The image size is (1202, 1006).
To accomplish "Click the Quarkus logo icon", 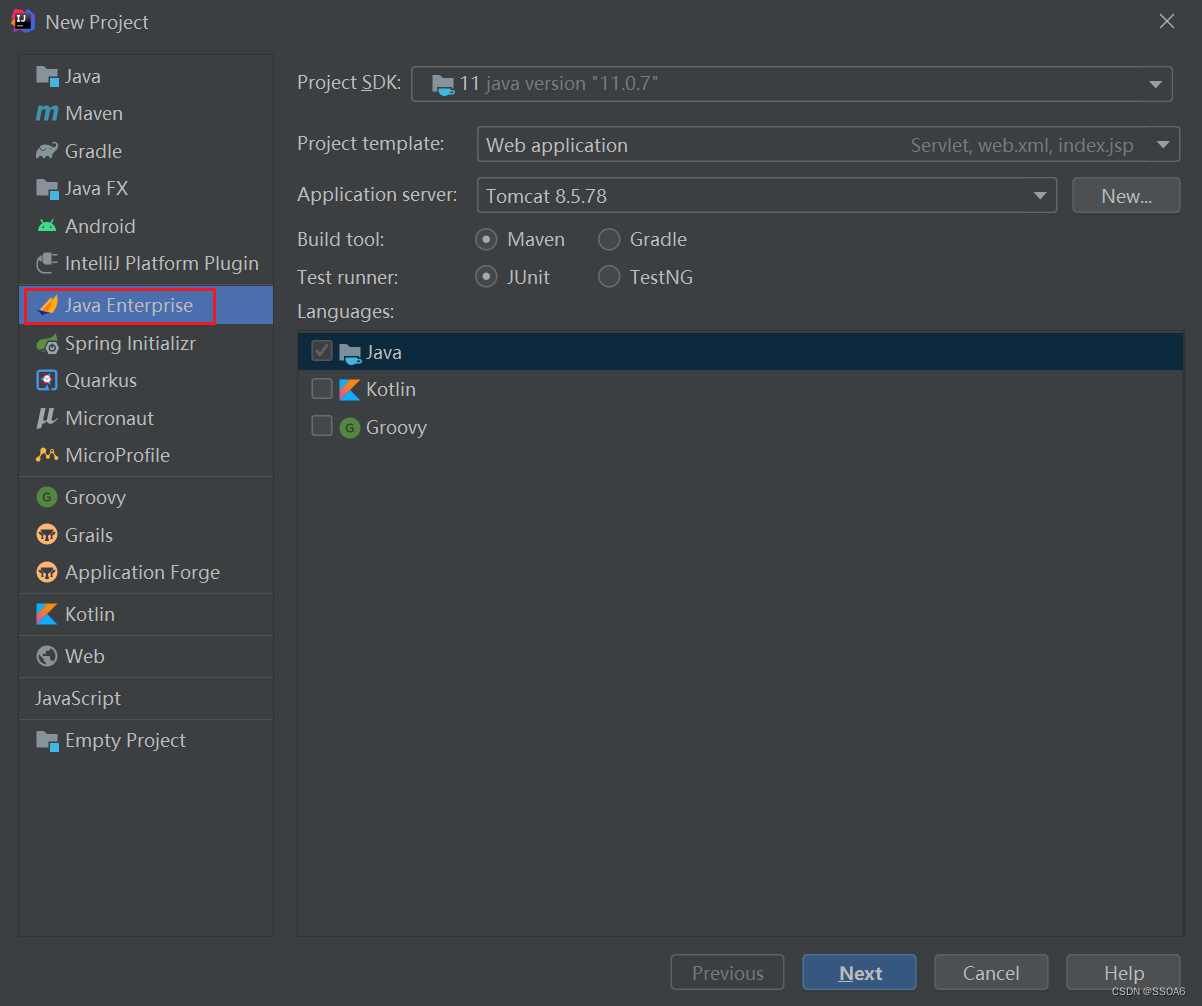I will pos(47,380).
